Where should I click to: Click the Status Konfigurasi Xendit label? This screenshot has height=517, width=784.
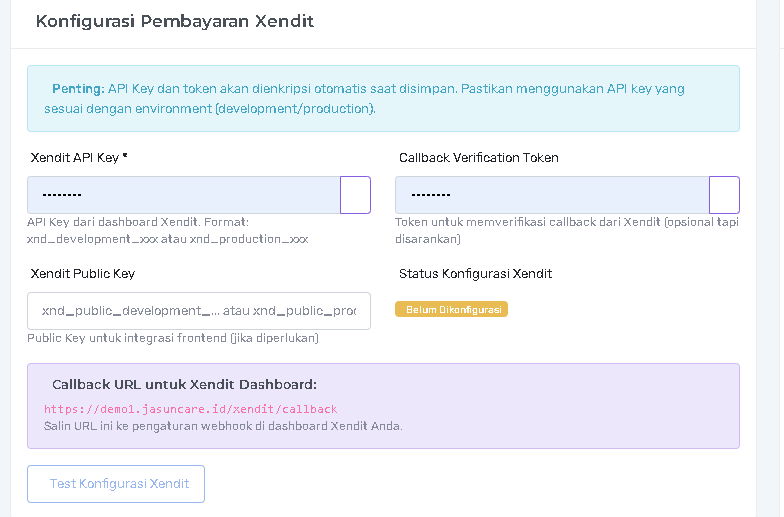475,274
